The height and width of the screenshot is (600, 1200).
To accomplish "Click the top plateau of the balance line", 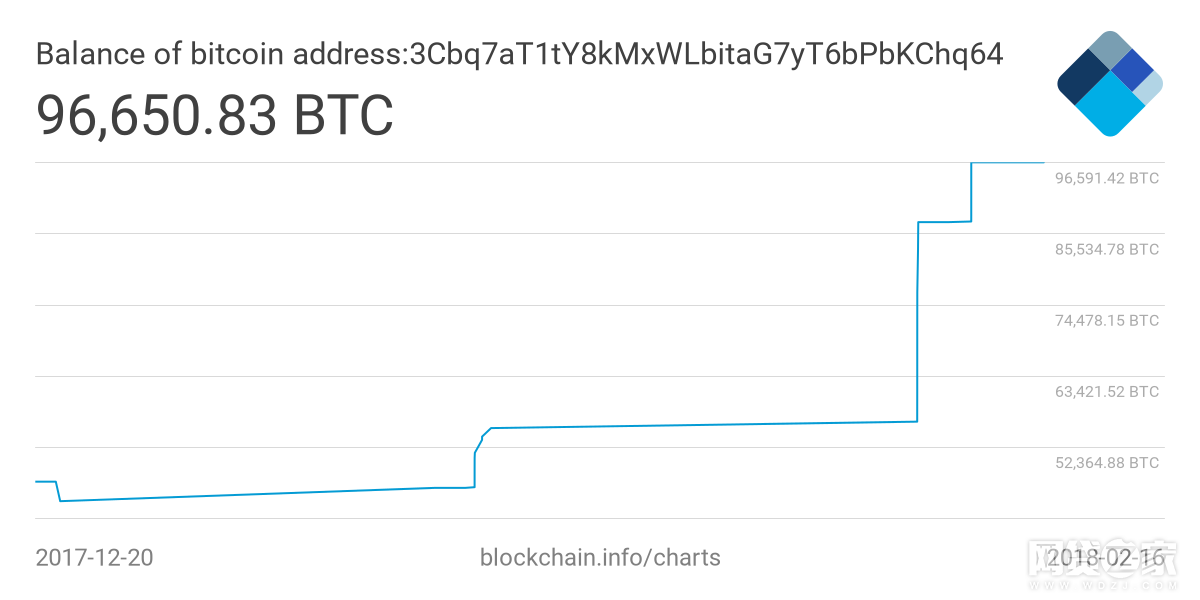I will 1006,162.
